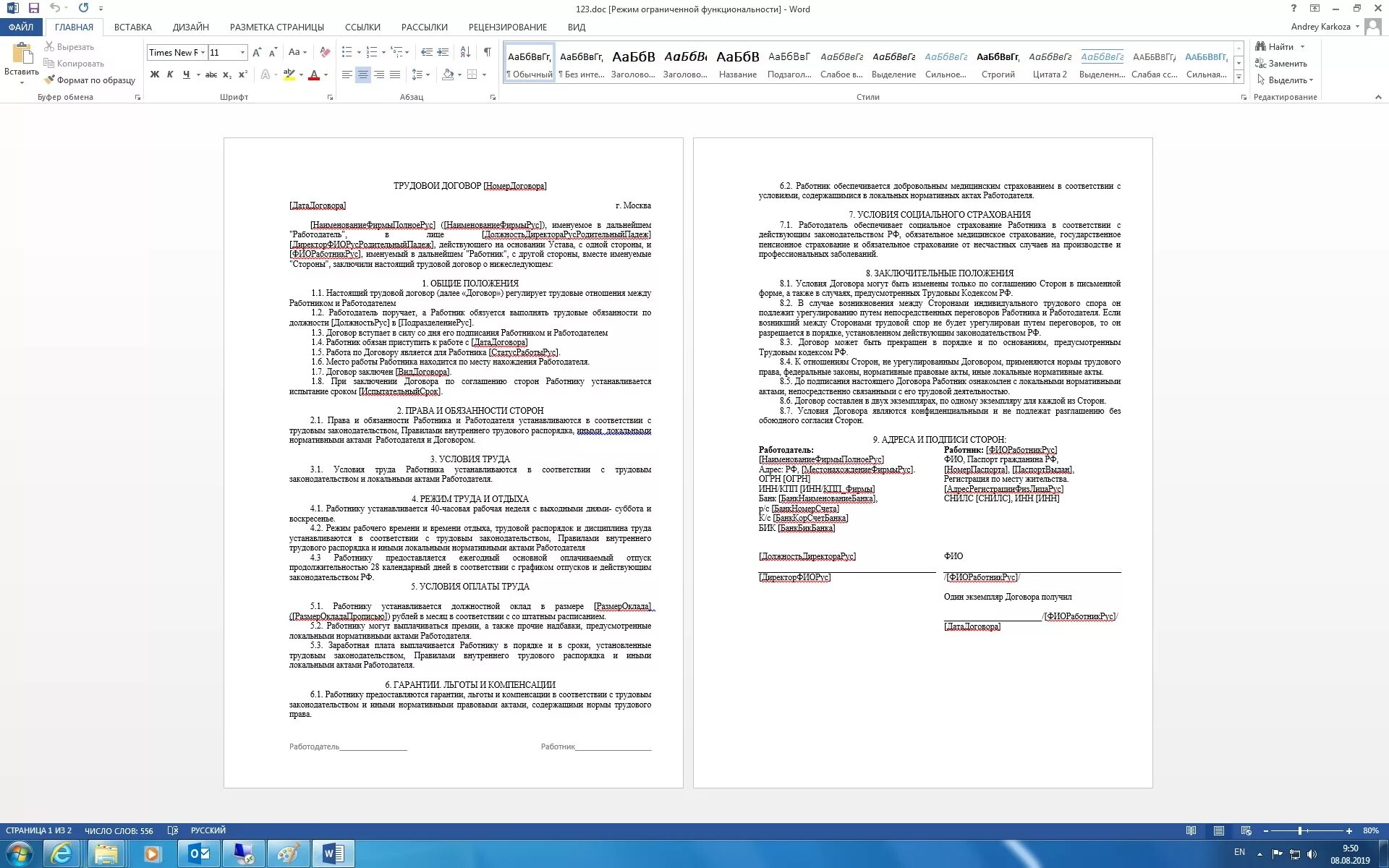Apply the Обычный style
The image size is (1389, 868).
click(530, 63)
